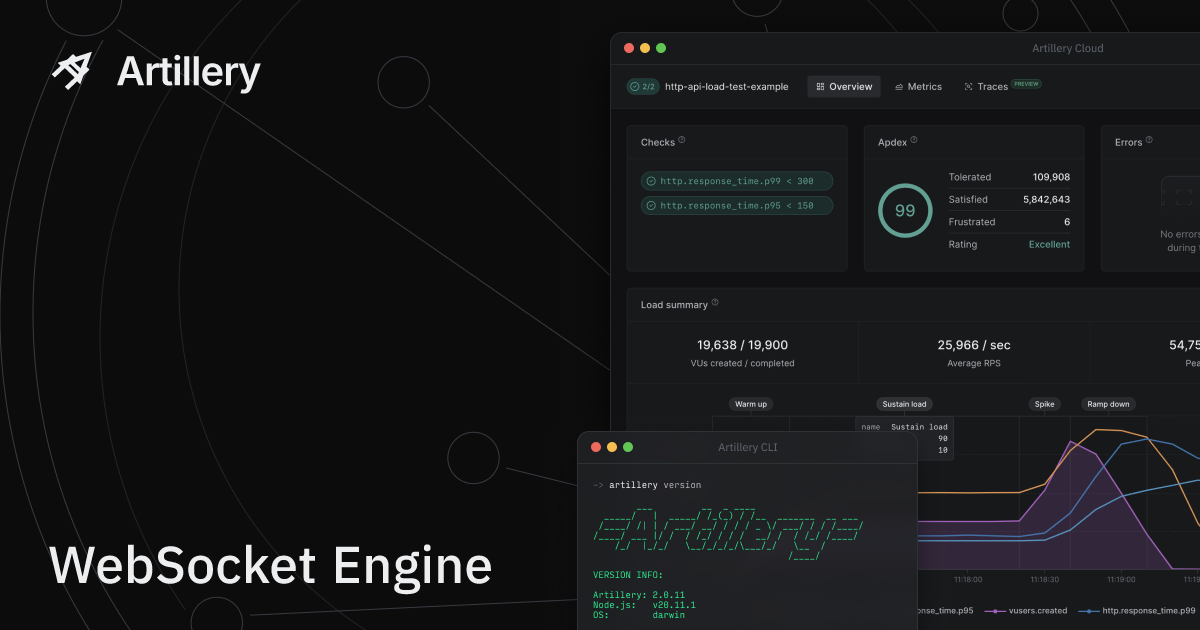The width and height of the screenshot is (1200, 630).
Task: Select the http.response_time.p99 < 300 check
Action: click(x=737, y=181)
